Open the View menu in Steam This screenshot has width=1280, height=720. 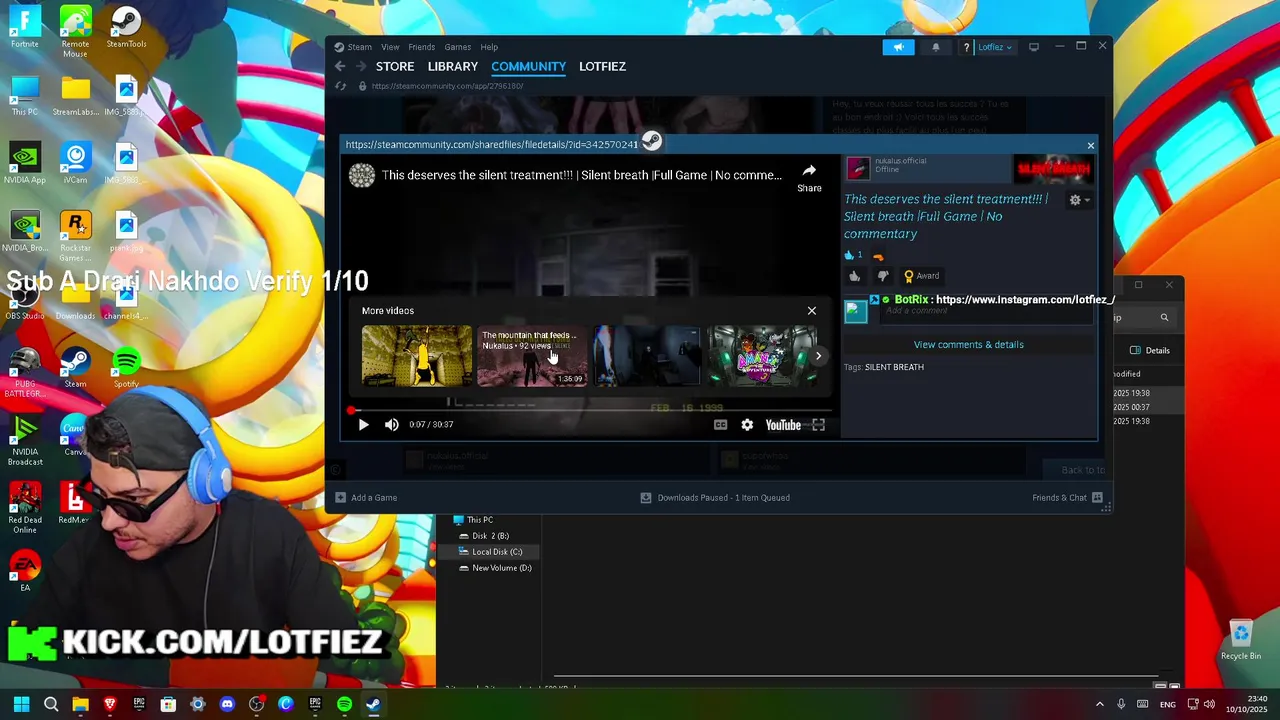click(390, 47)
